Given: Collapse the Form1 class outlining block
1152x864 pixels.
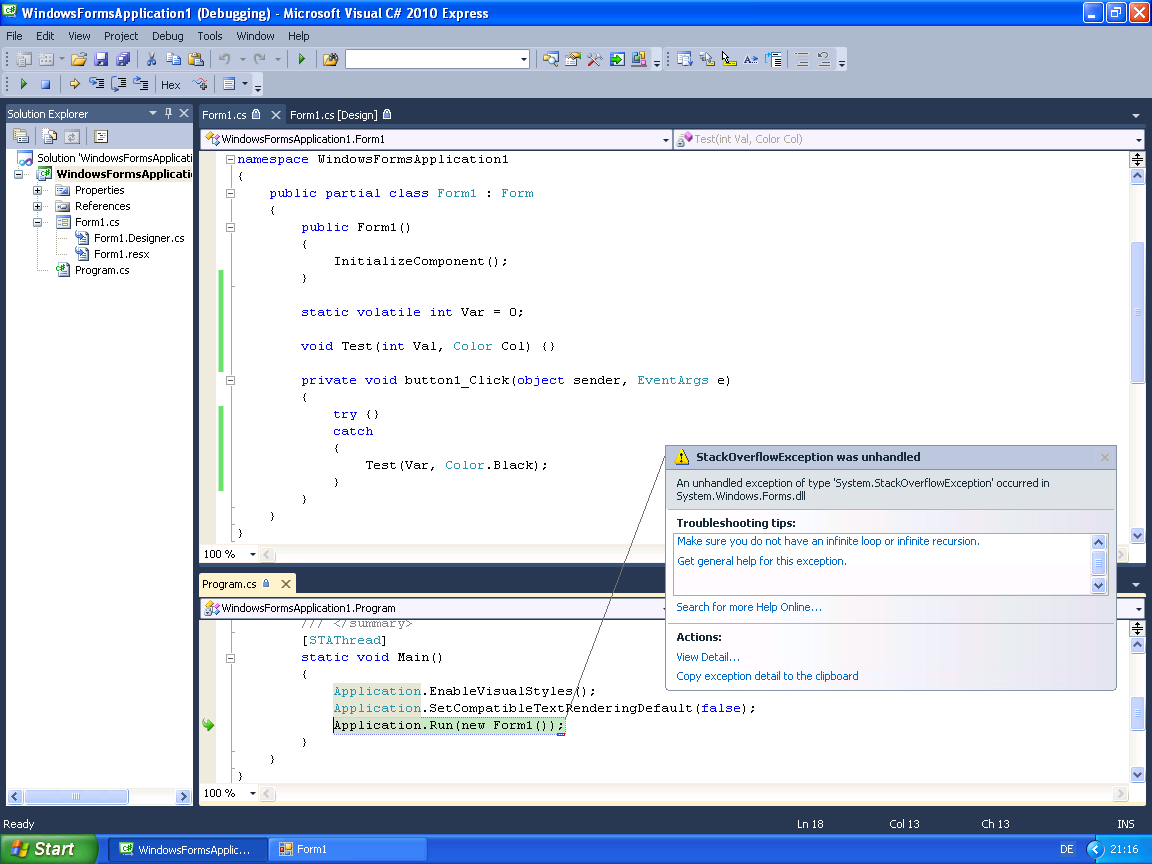Looking at the screenshot, I should [230, 193].
